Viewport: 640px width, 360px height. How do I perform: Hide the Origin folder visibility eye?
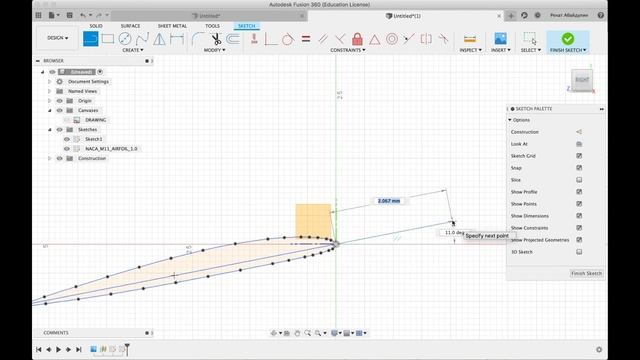point(60,101)
